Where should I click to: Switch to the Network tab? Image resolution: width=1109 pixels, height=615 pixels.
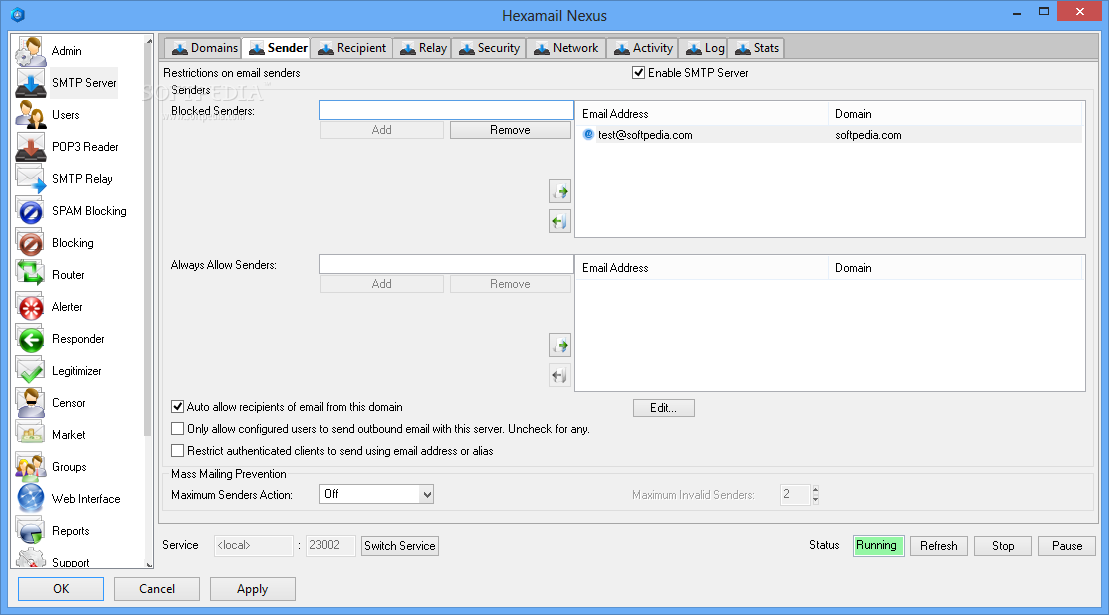[566, 48]
